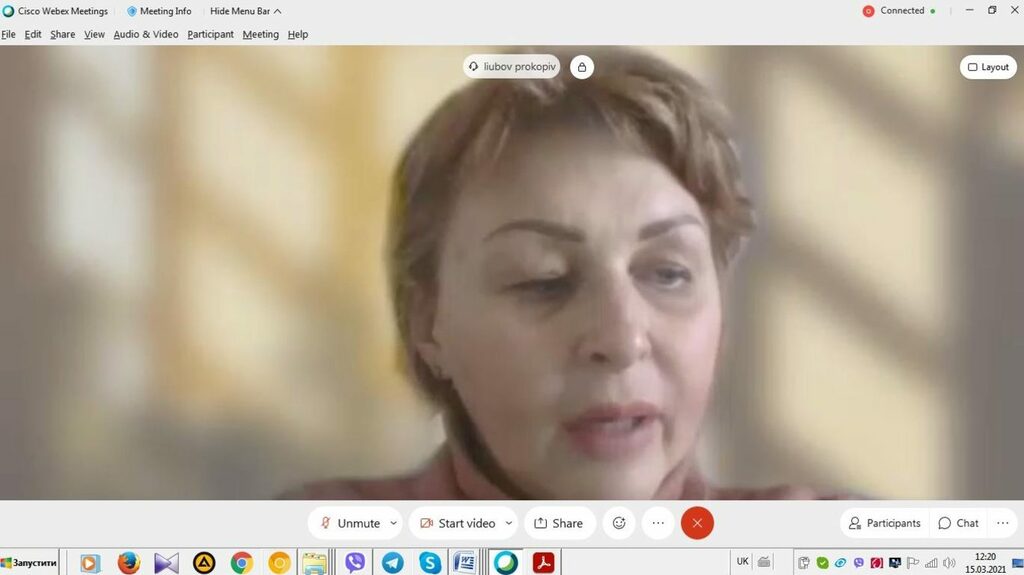This screenshot has width=1024, height=575.
Task: Open more options in meeting controls
Action: pyautogui.click(x=658, y=523)
